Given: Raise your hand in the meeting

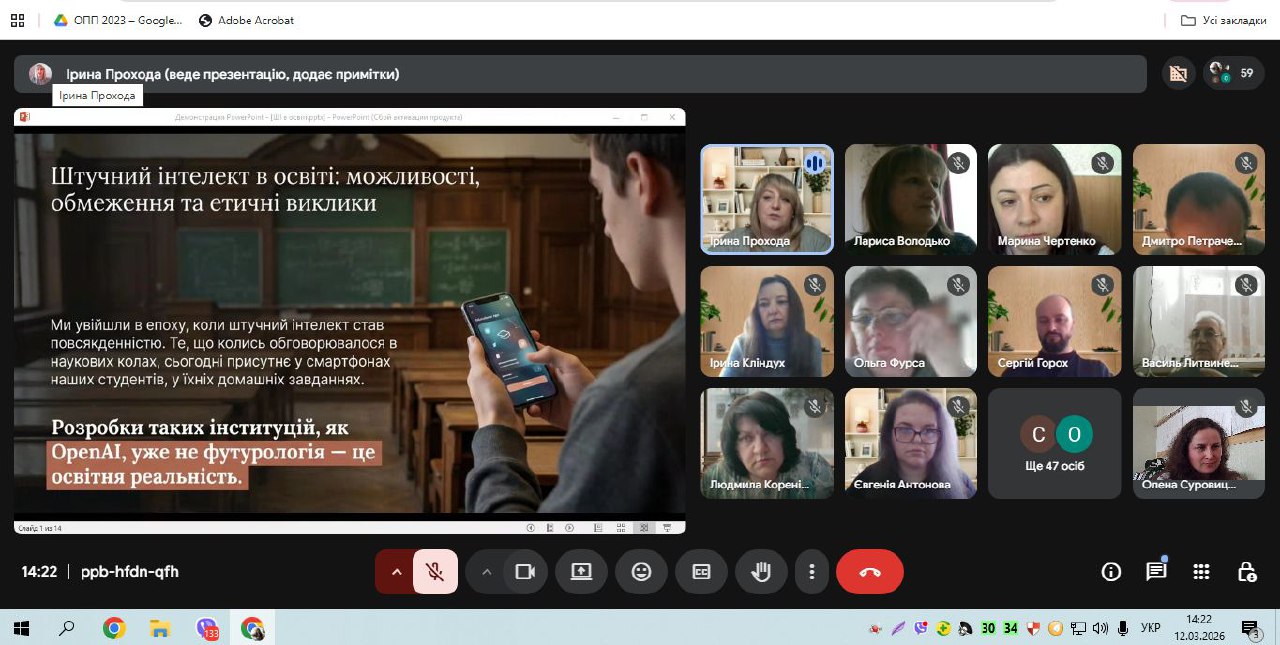Looking at the screenshot, I should point(761,572).
